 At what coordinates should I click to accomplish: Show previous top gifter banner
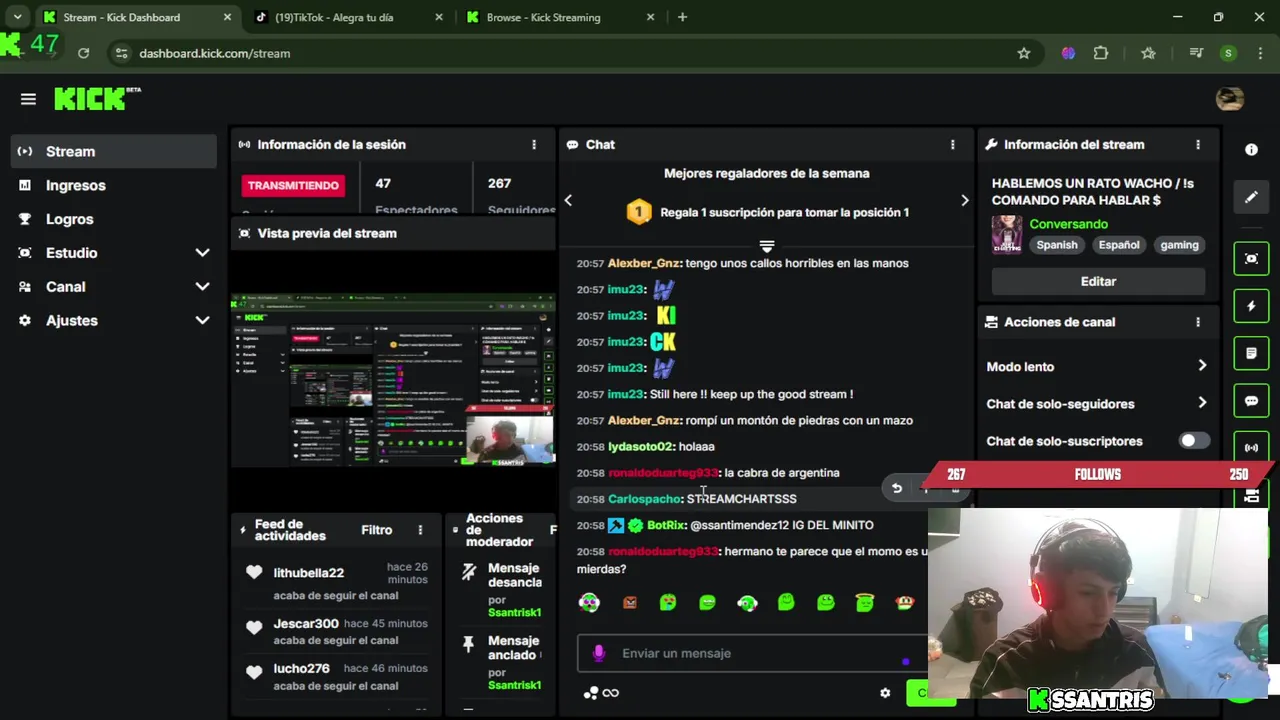coord(568,200)
